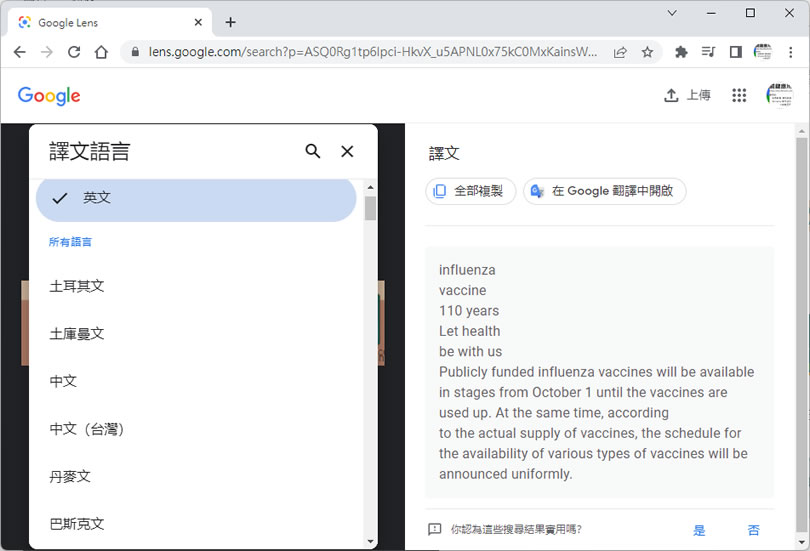Reload the Google Lens page
Viewport: 810px width, 551px height.
pos(74,52)
